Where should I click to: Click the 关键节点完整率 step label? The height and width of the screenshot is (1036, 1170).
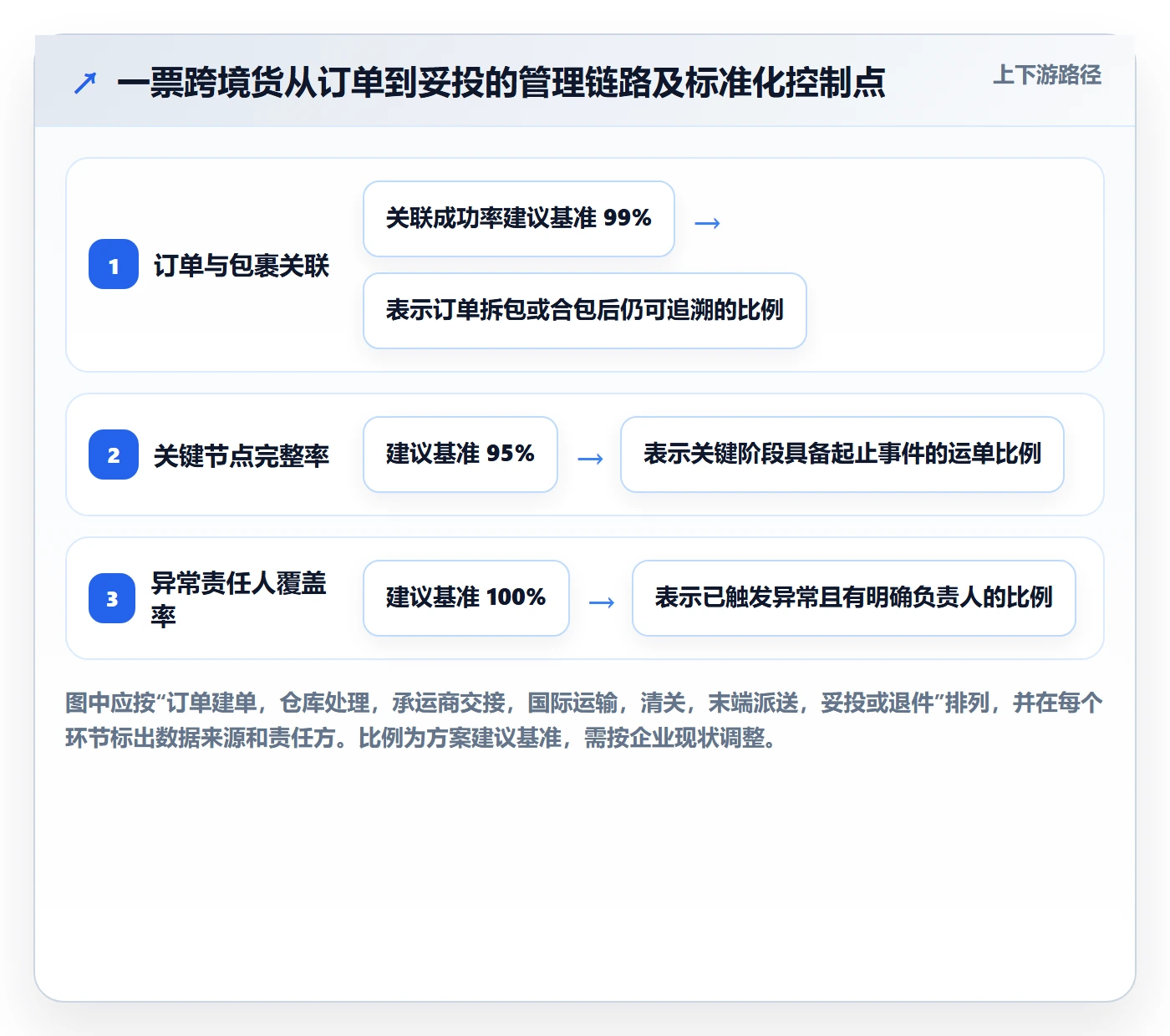(242, 456)
